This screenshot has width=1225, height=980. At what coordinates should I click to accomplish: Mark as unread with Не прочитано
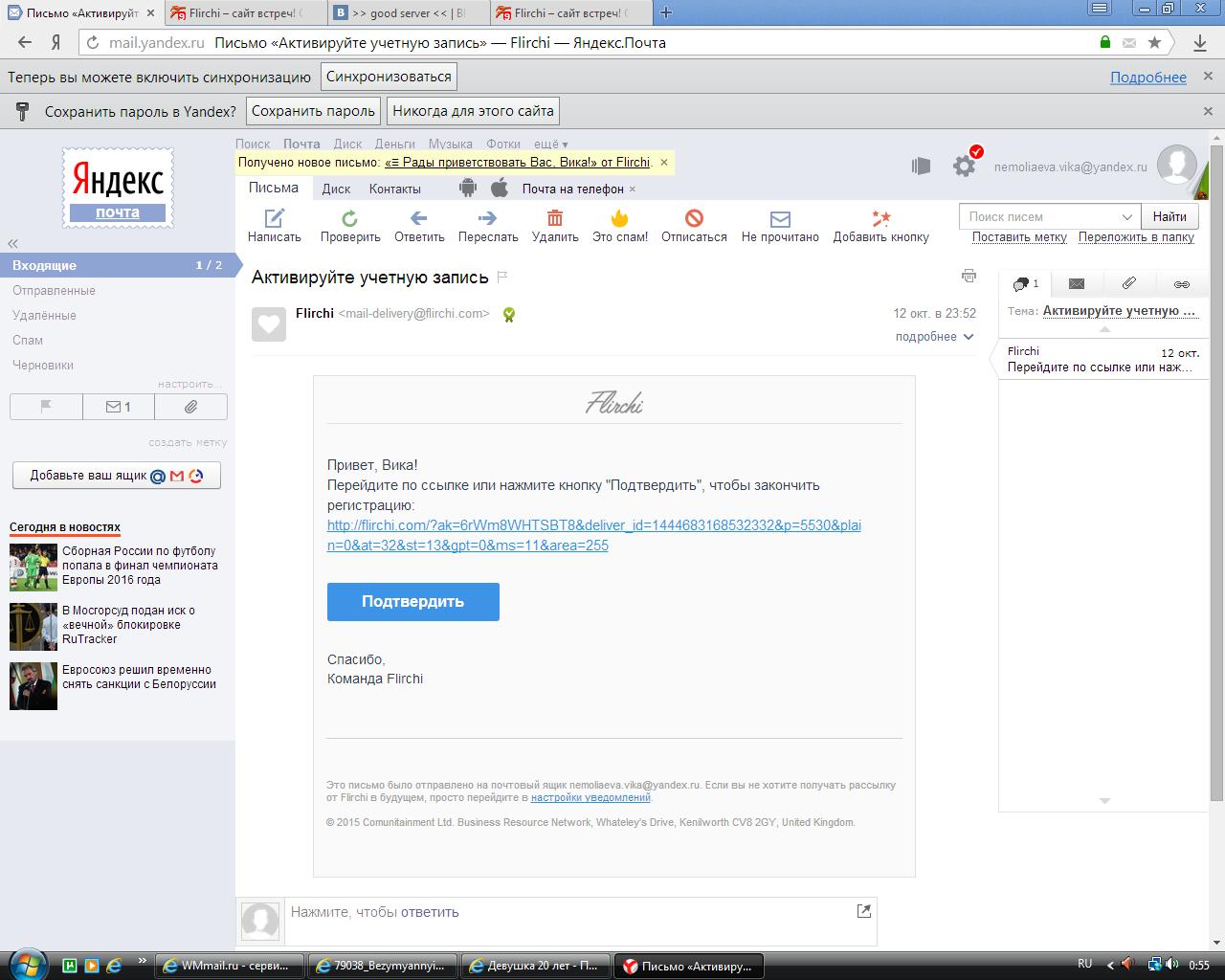click(x=780, y=227)
